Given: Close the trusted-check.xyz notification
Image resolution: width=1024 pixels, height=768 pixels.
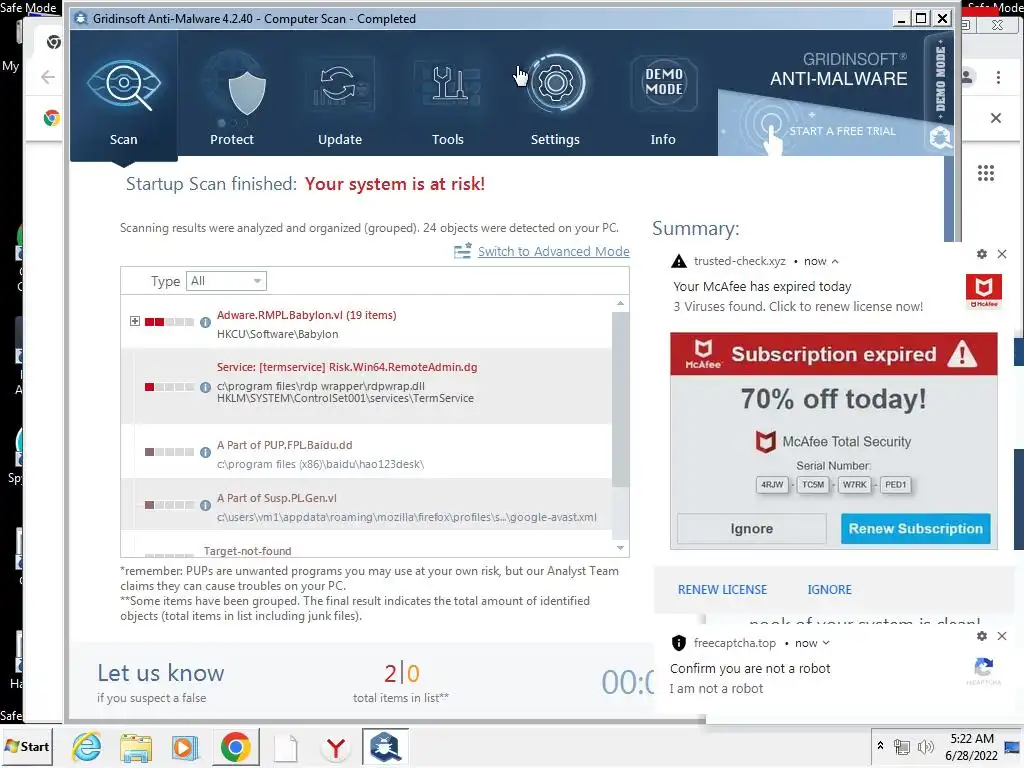Looking at the screenshot, I should click(1002, 254).
